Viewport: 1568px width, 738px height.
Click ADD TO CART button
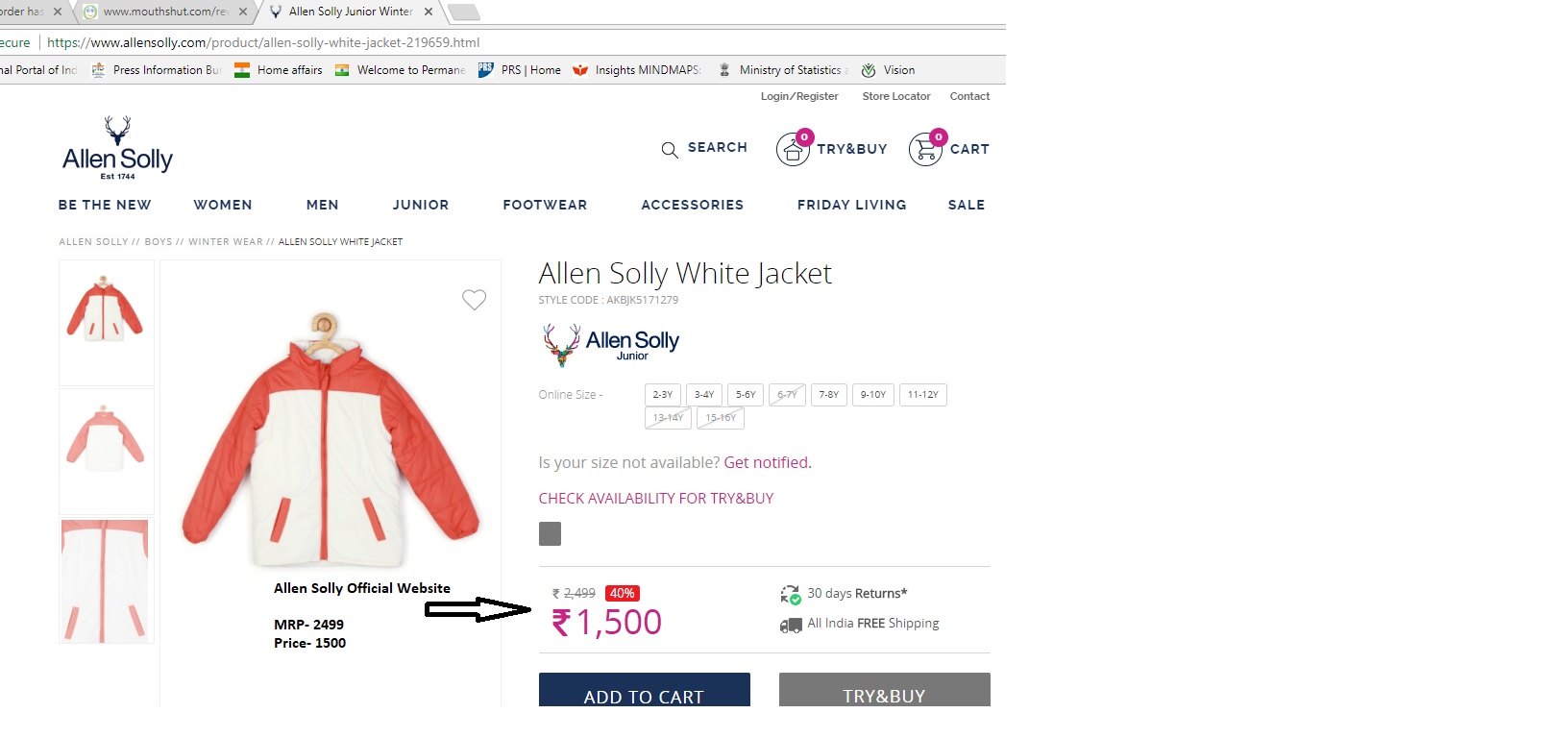click(645, 690)
